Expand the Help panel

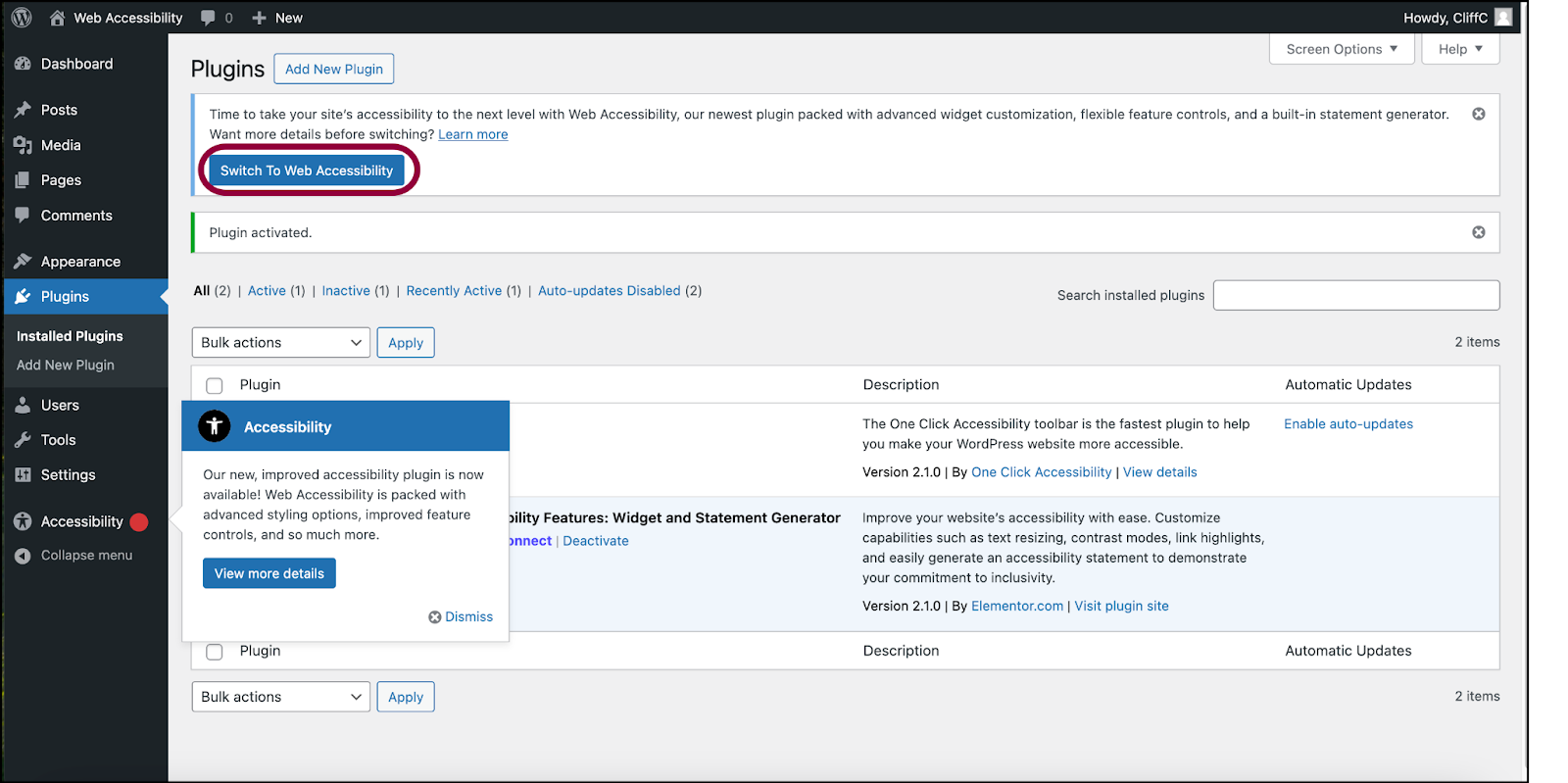click(x=1460, y=49)
